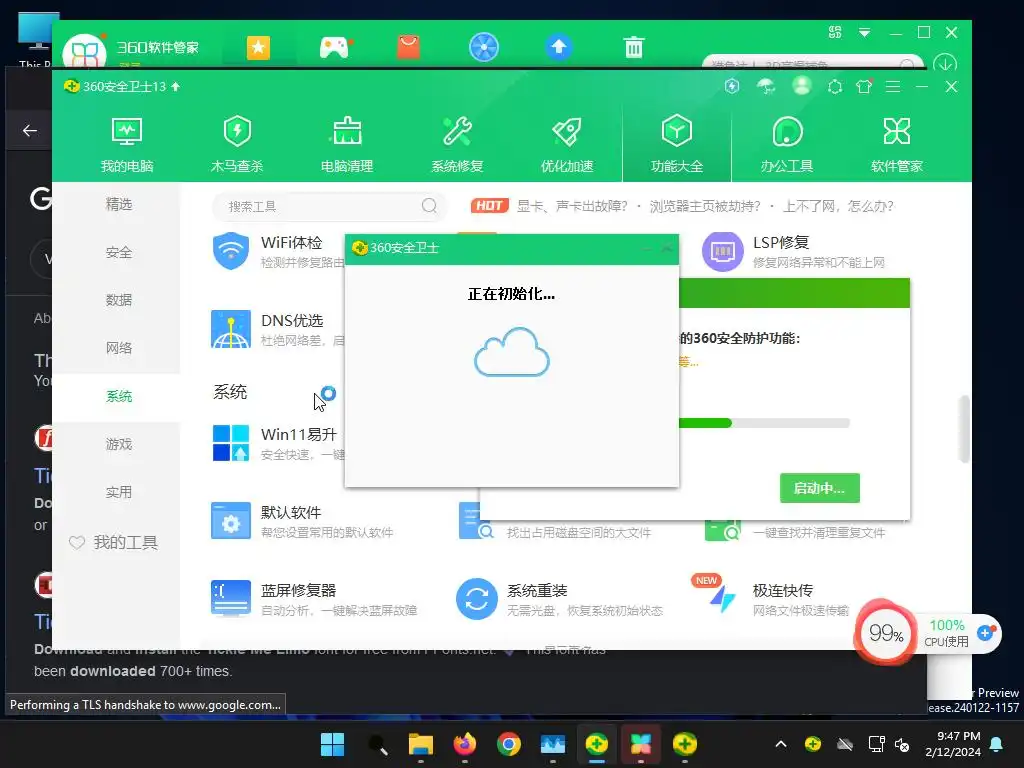
Task: Select 系统 category in sidebar
Action: 118,396
